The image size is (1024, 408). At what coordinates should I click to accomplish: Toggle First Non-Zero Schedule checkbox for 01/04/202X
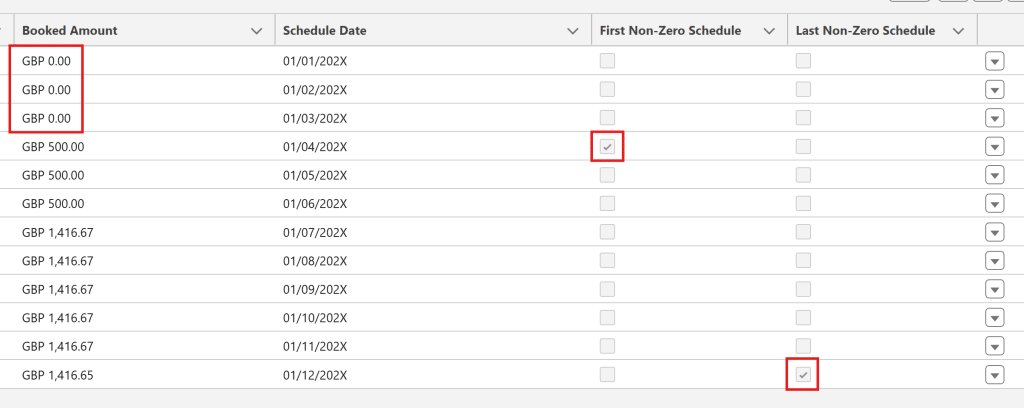pos(607,147)
